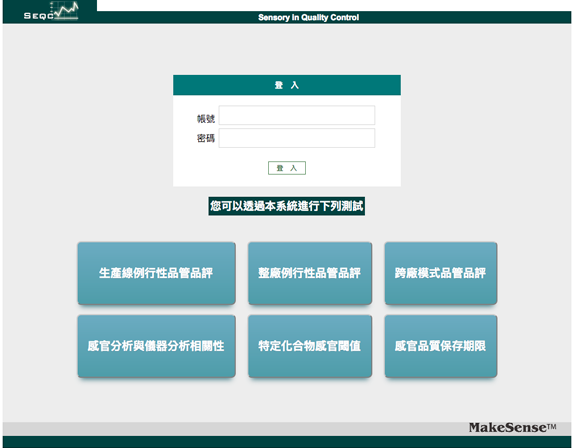The height and width of the screenshot is (448, 575).
Task: Click the 登入 panel header bar
Action: tap(287, 85)
